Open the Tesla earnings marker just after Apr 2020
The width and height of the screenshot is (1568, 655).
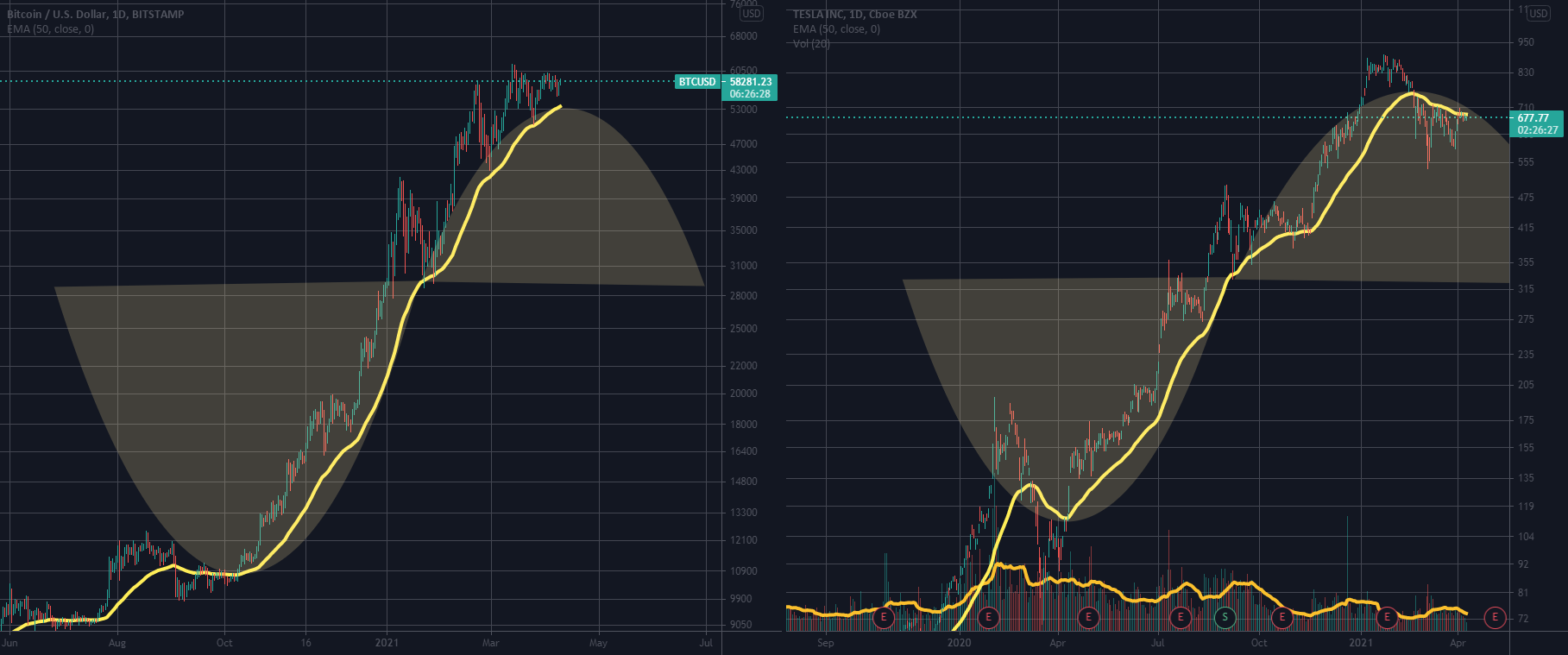point(1089,617)
